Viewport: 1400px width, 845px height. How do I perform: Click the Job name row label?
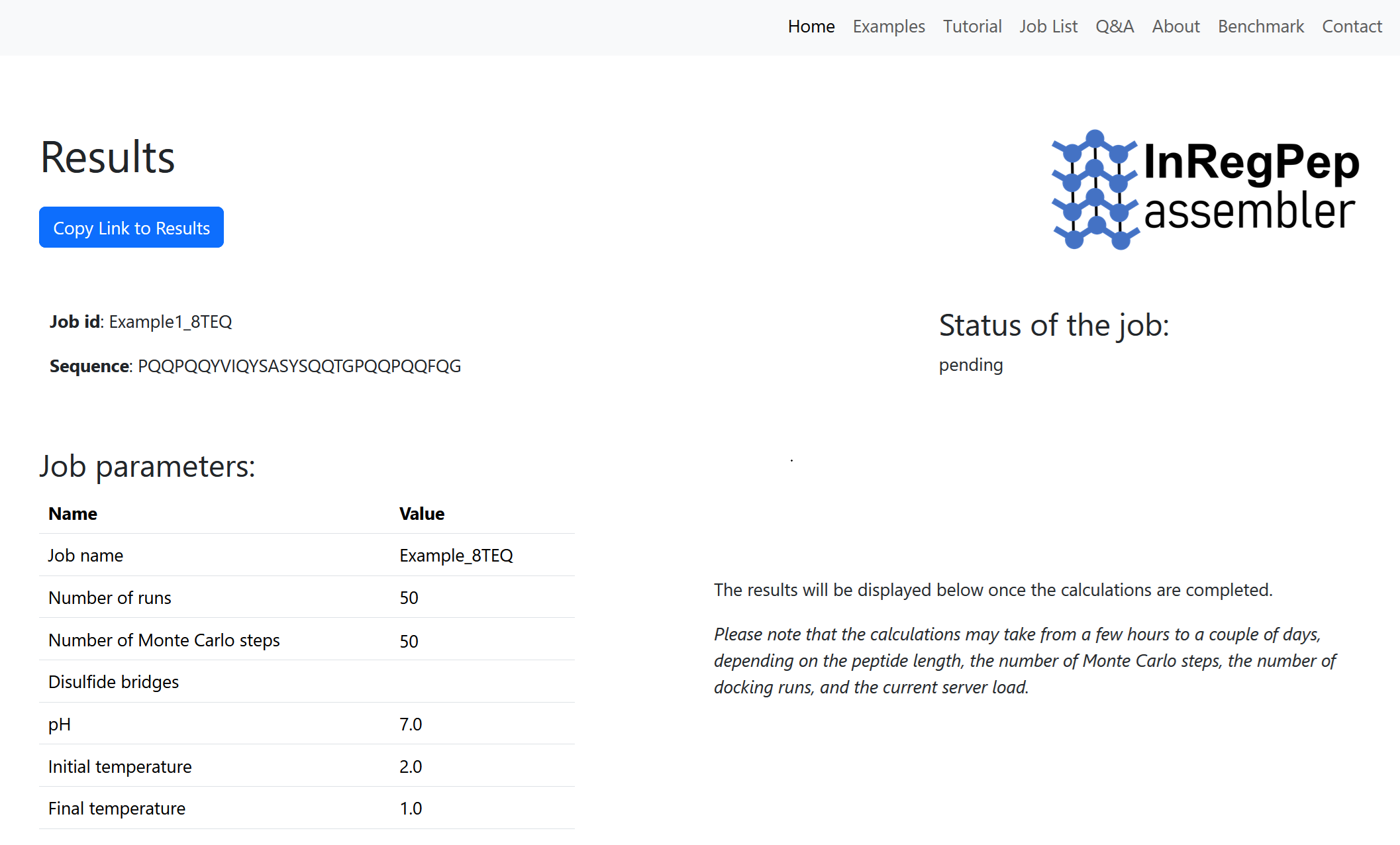[85, 556]
